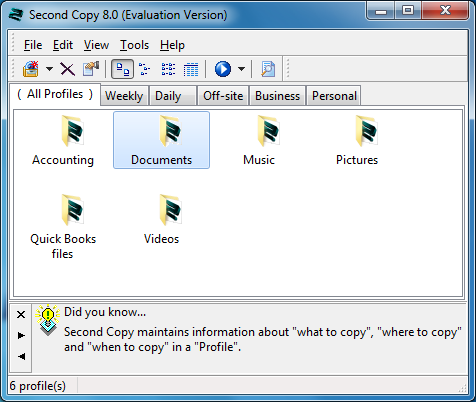Switch to details view mode
476x402 pixels.
tap(191, 69)
